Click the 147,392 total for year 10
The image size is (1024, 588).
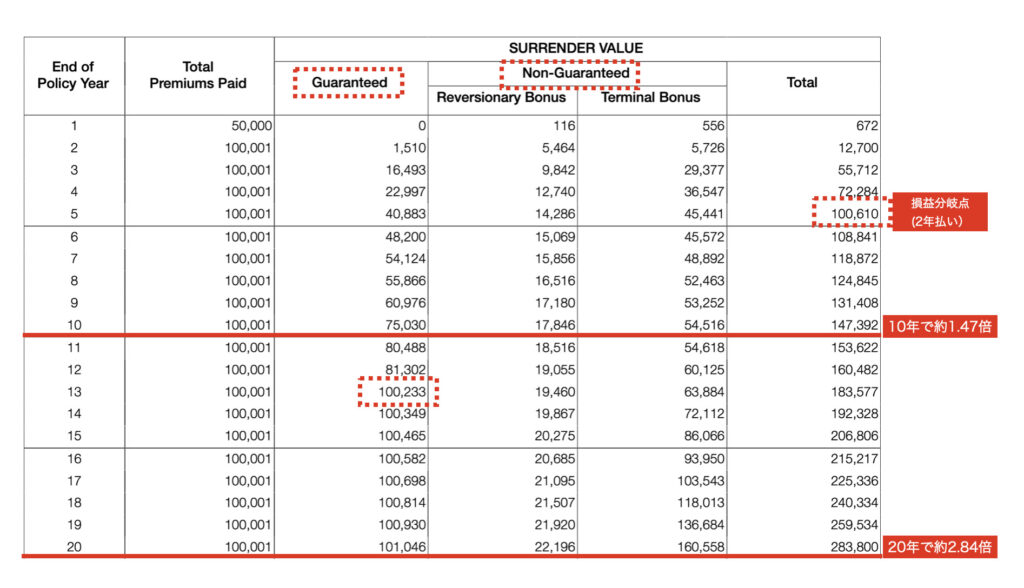[x=853, y=325]
